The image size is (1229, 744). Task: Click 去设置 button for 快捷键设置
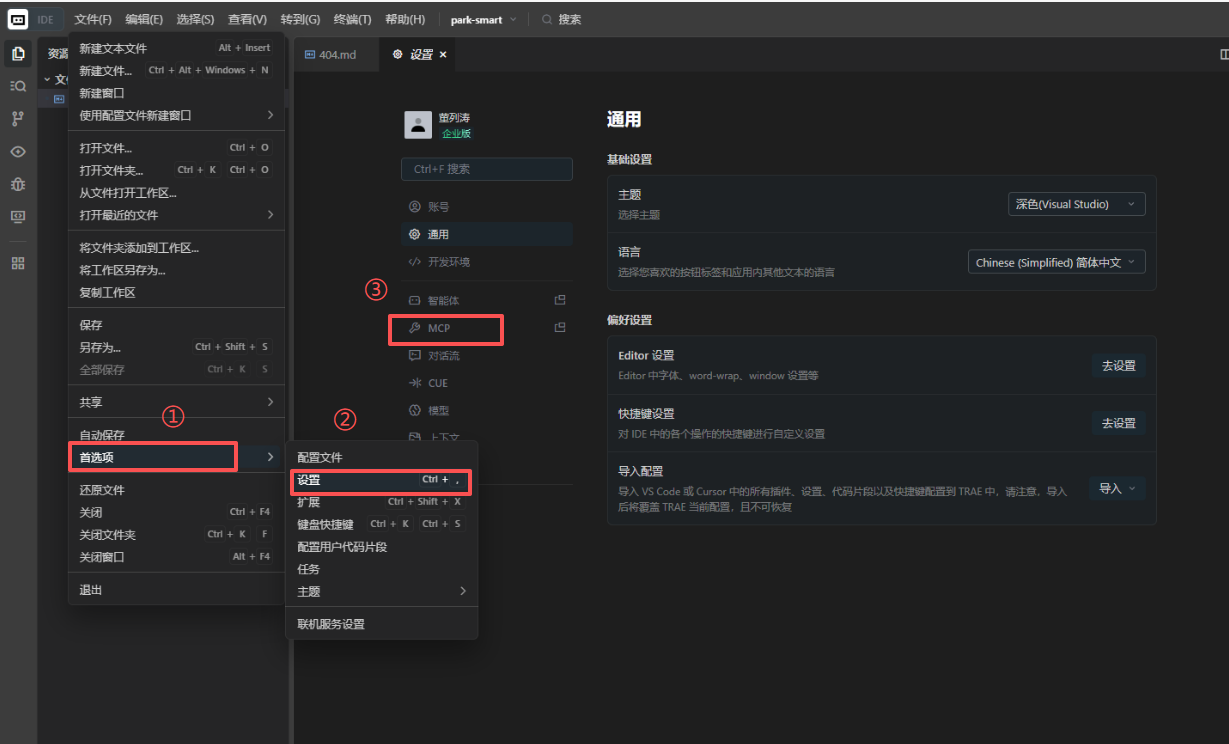[x=1118, y=423]
